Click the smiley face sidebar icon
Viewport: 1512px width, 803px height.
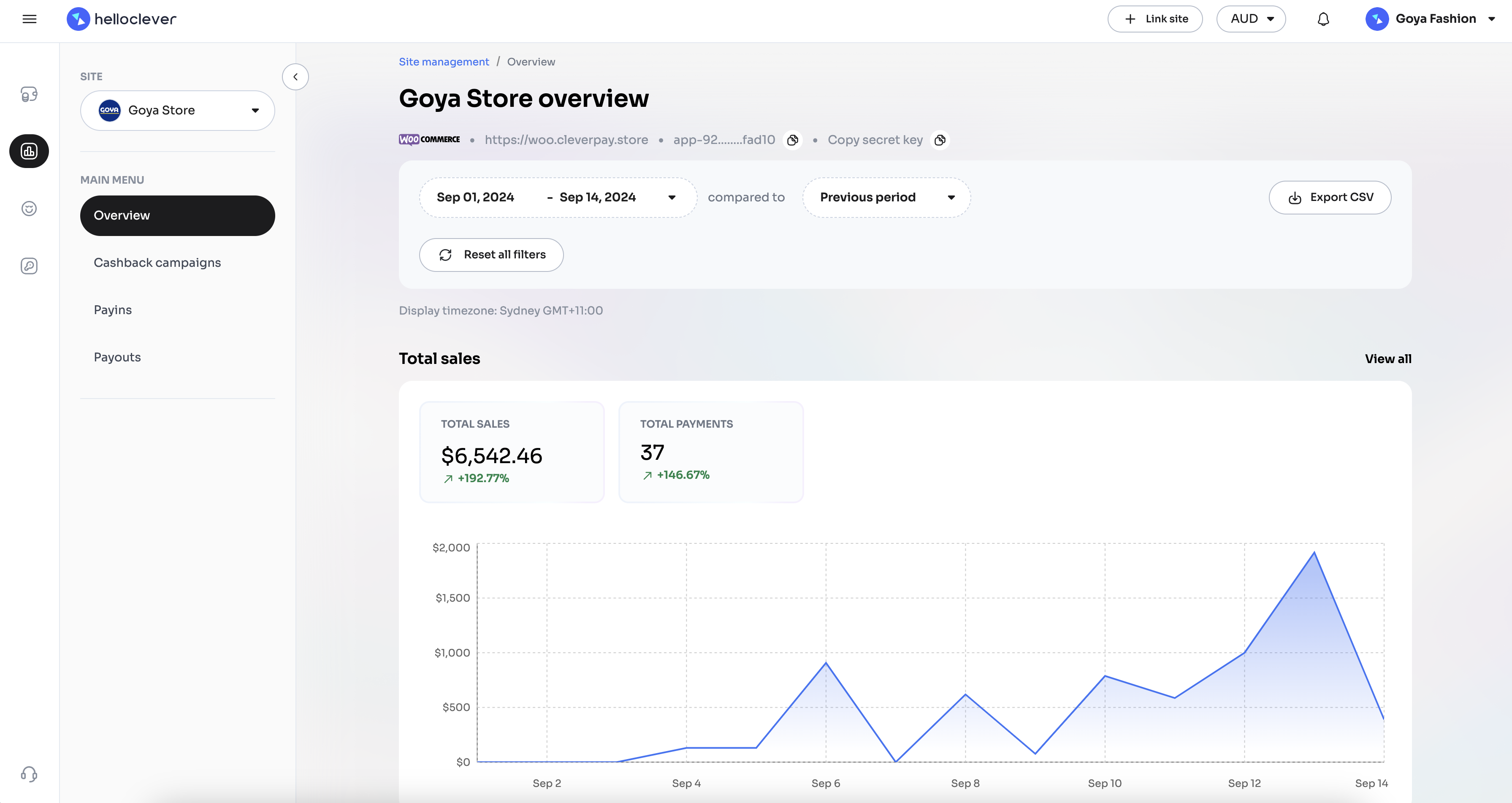30,209
